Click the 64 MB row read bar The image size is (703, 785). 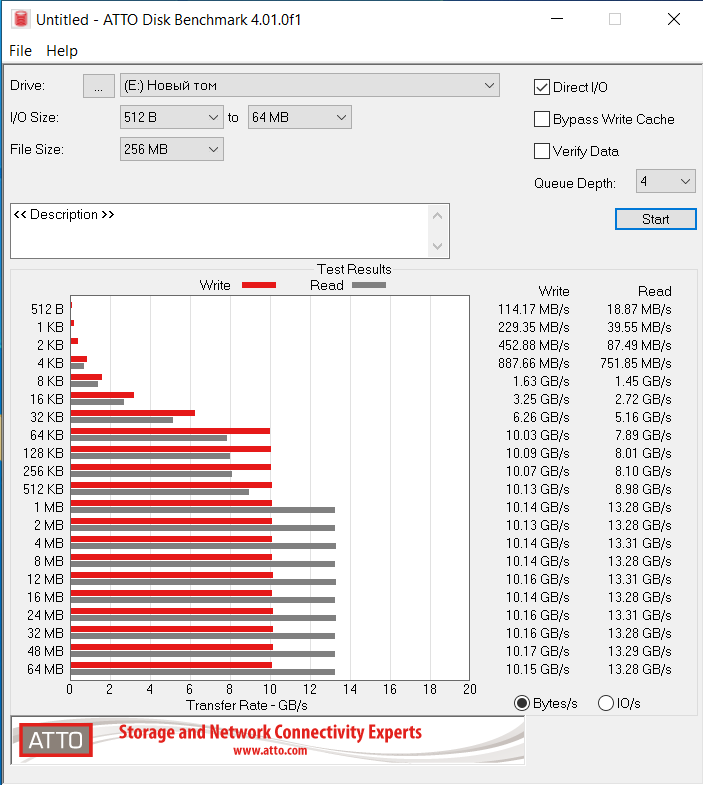tap(203, 672)
